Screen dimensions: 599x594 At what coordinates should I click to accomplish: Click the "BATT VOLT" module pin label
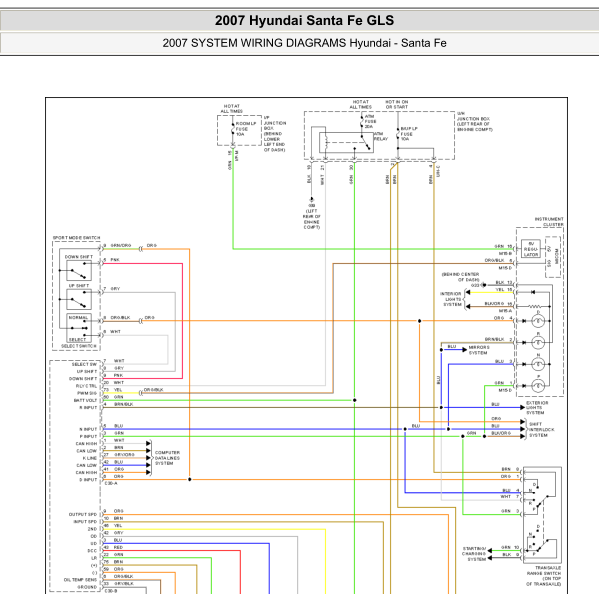pyautogui.click(x=85, y=400)
